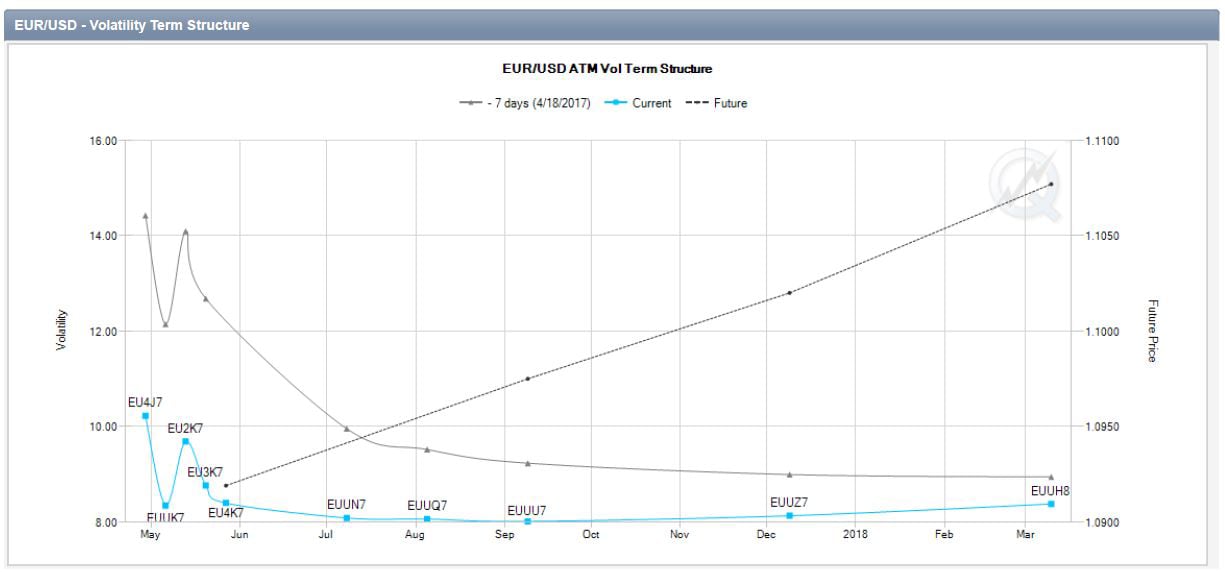Click the chart title 'EUR/USD ATM Vol Term Structure'

click(607, 69)
